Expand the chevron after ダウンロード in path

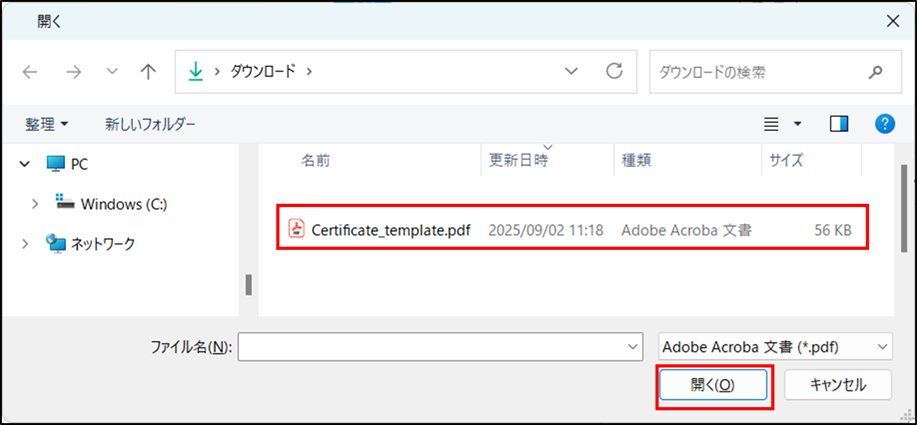coord(309,72)
